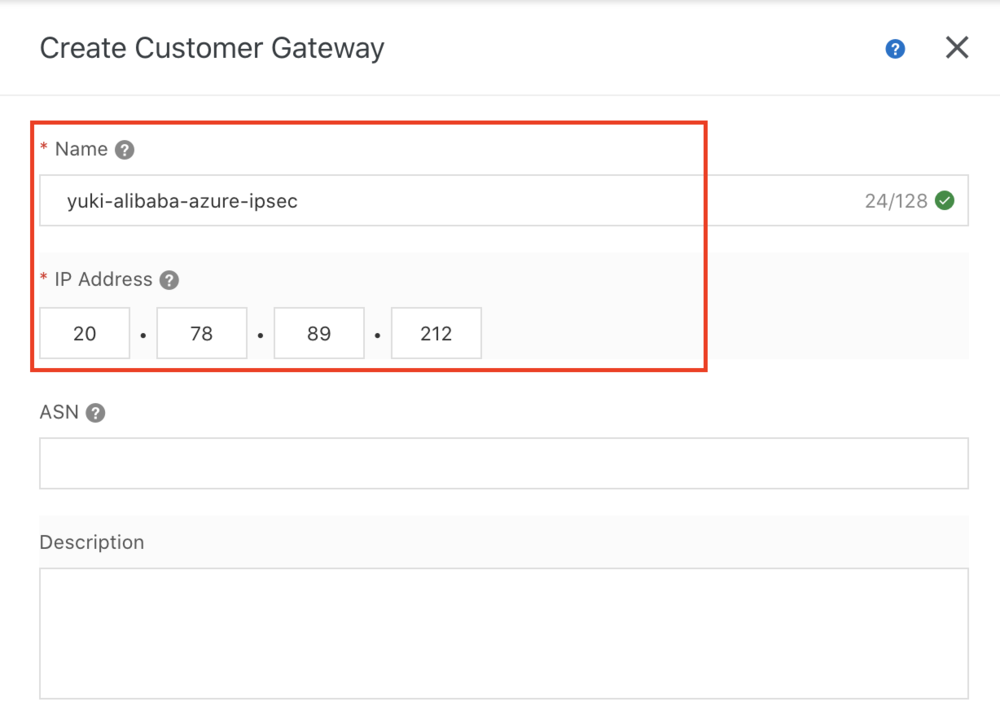Click the green validation checkmark icon
This screenshot has height=715, width=1000.
point(944,201)
